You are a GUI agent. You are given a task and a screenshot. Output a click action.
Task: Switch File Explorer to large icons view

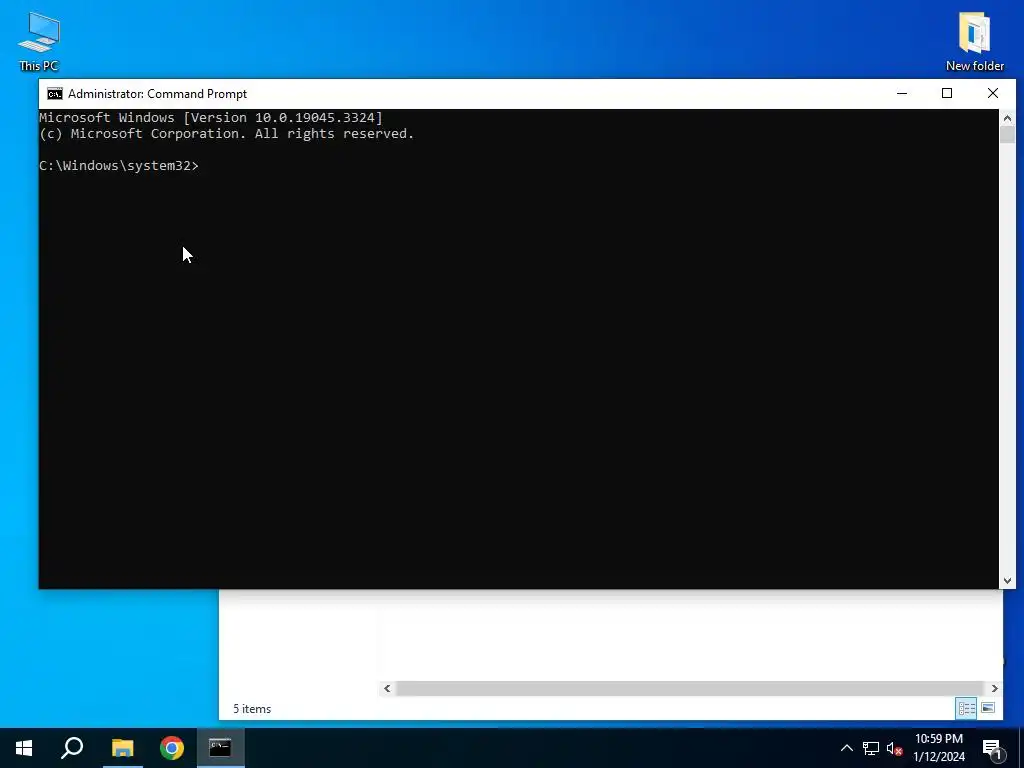click(988, 708)
